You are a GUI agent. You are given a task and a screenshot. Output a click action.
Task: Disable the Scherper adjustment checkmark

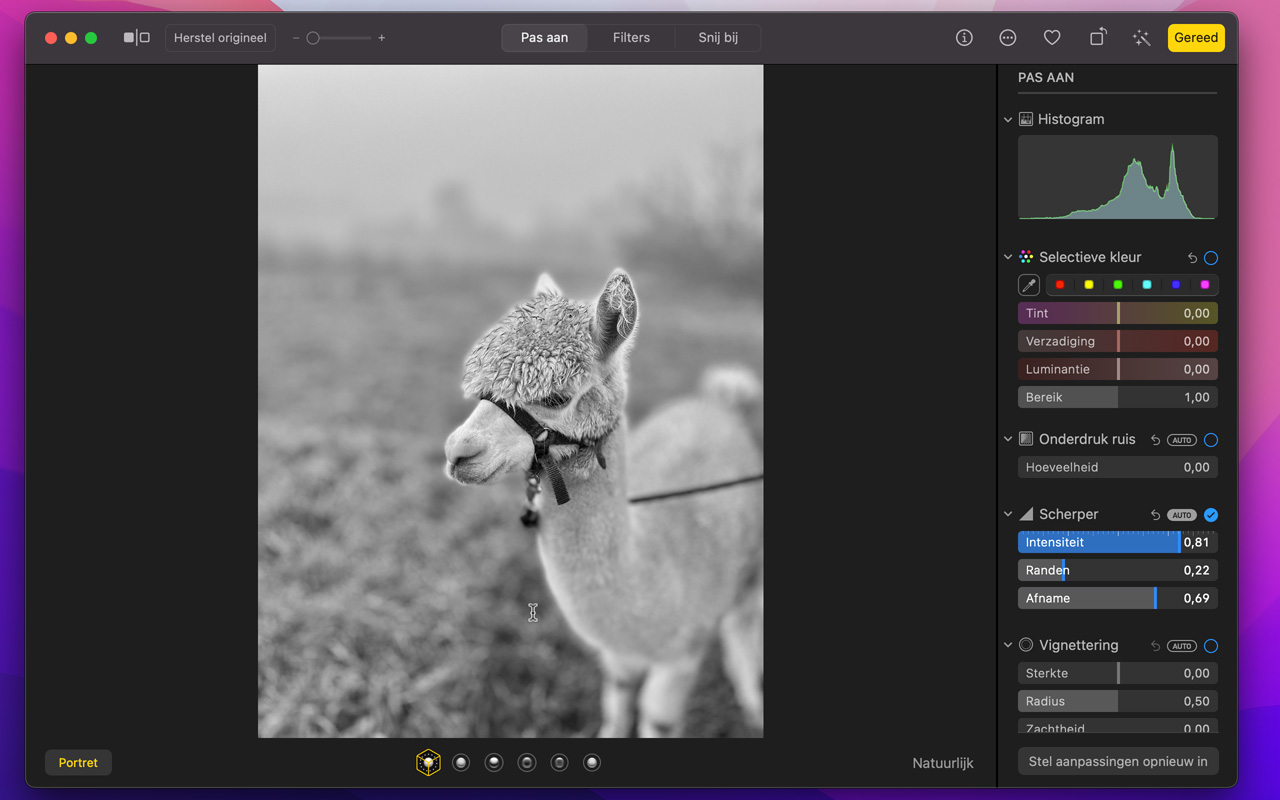1211,515
